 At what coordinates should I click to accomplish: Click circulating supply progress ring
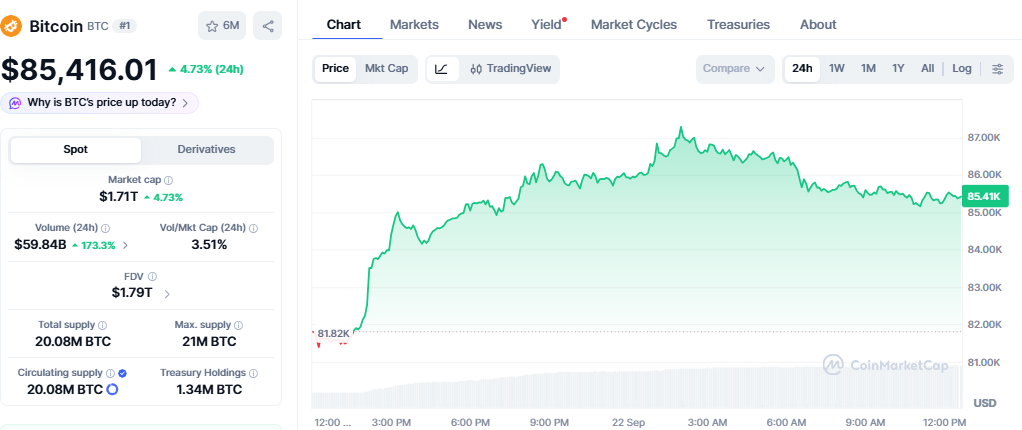coord(112,390)
